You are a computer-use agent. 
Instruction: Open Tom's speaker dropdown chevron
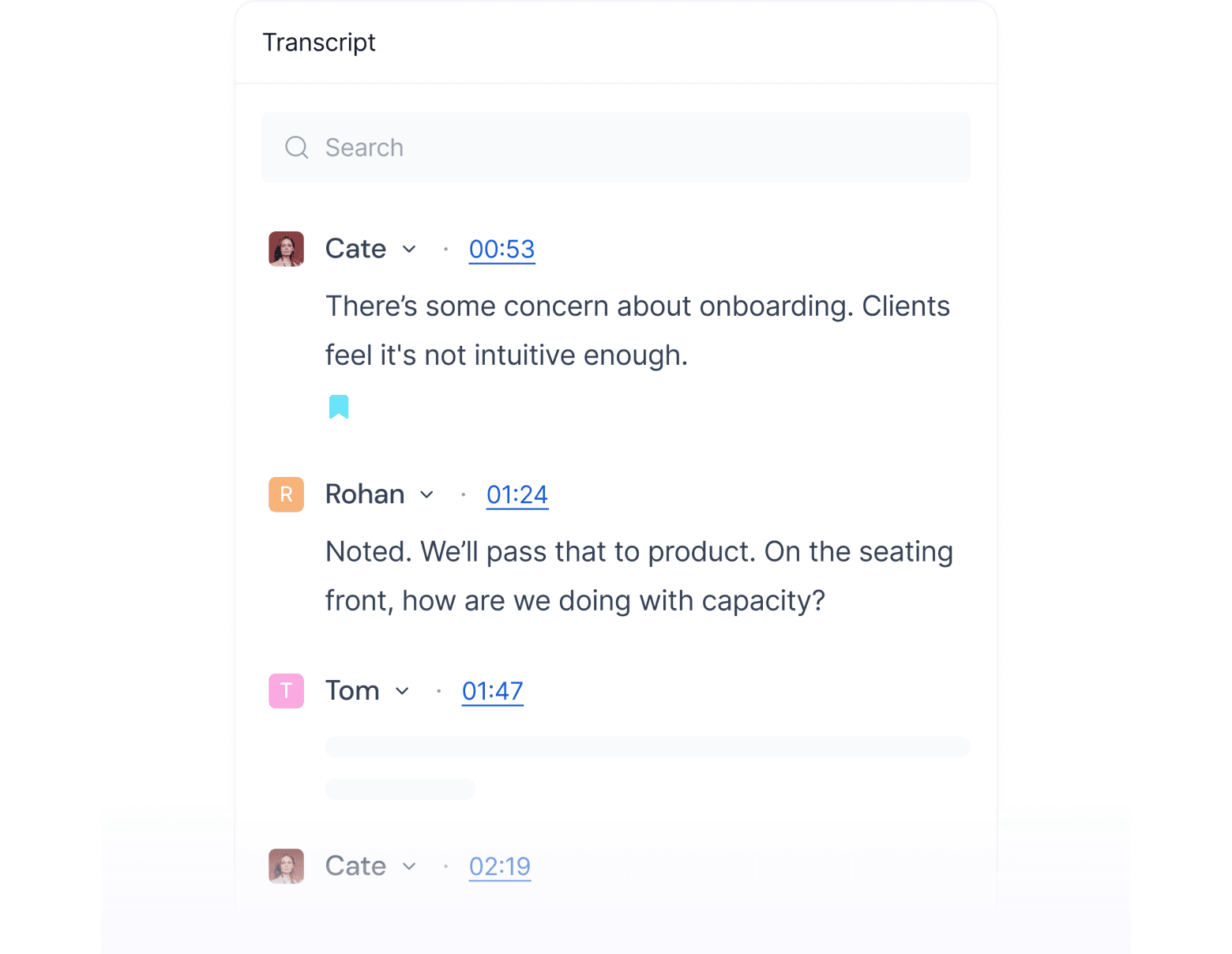click(x=402, y=692)
